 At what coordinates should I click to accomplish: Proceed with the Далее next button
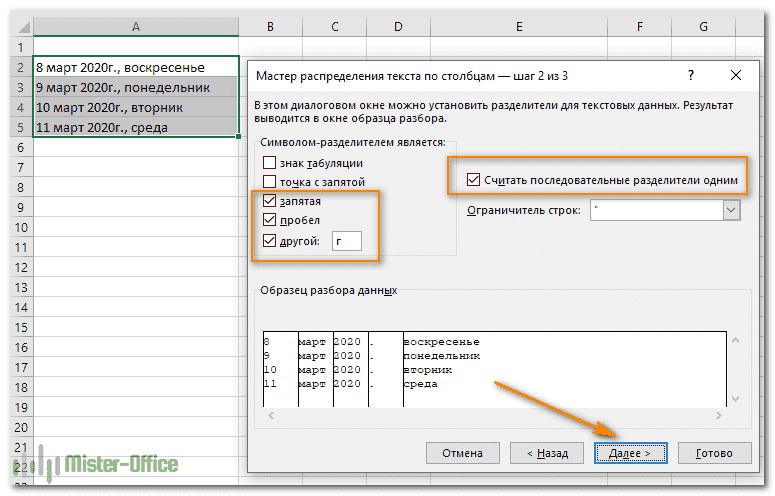pos(630,453)
